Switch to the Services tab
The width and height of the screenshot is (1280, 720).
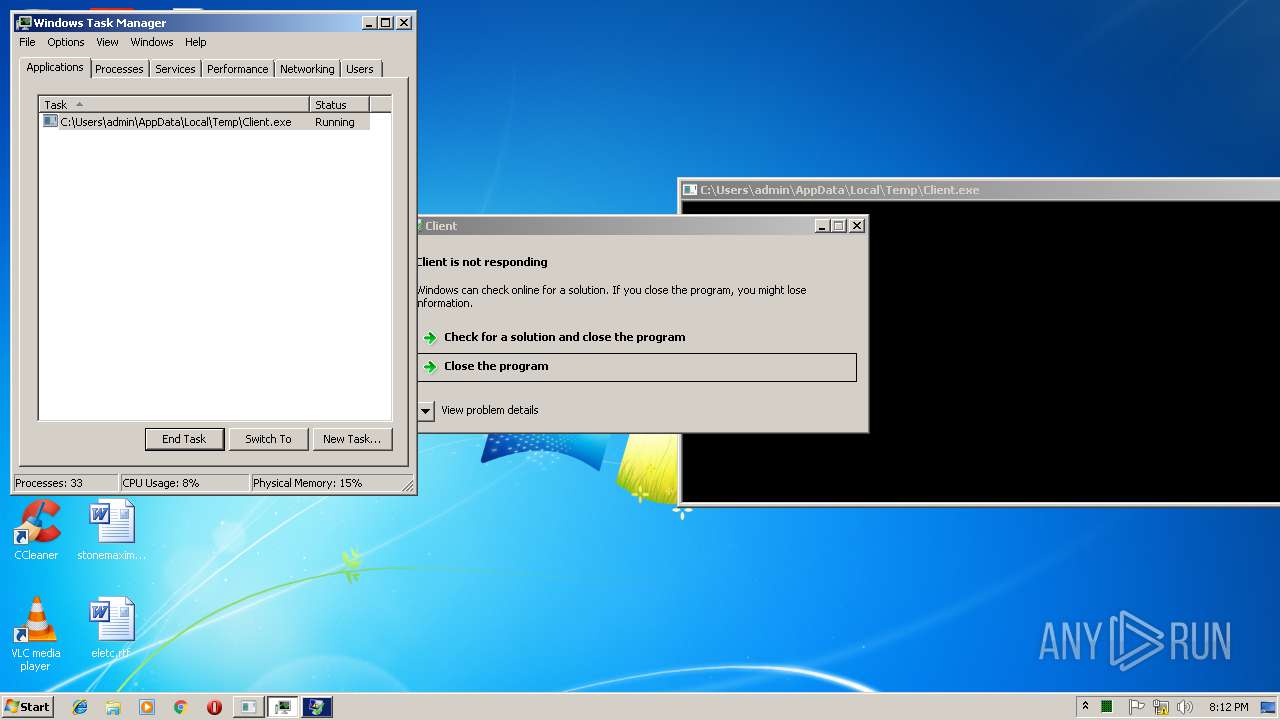point(175,69)
